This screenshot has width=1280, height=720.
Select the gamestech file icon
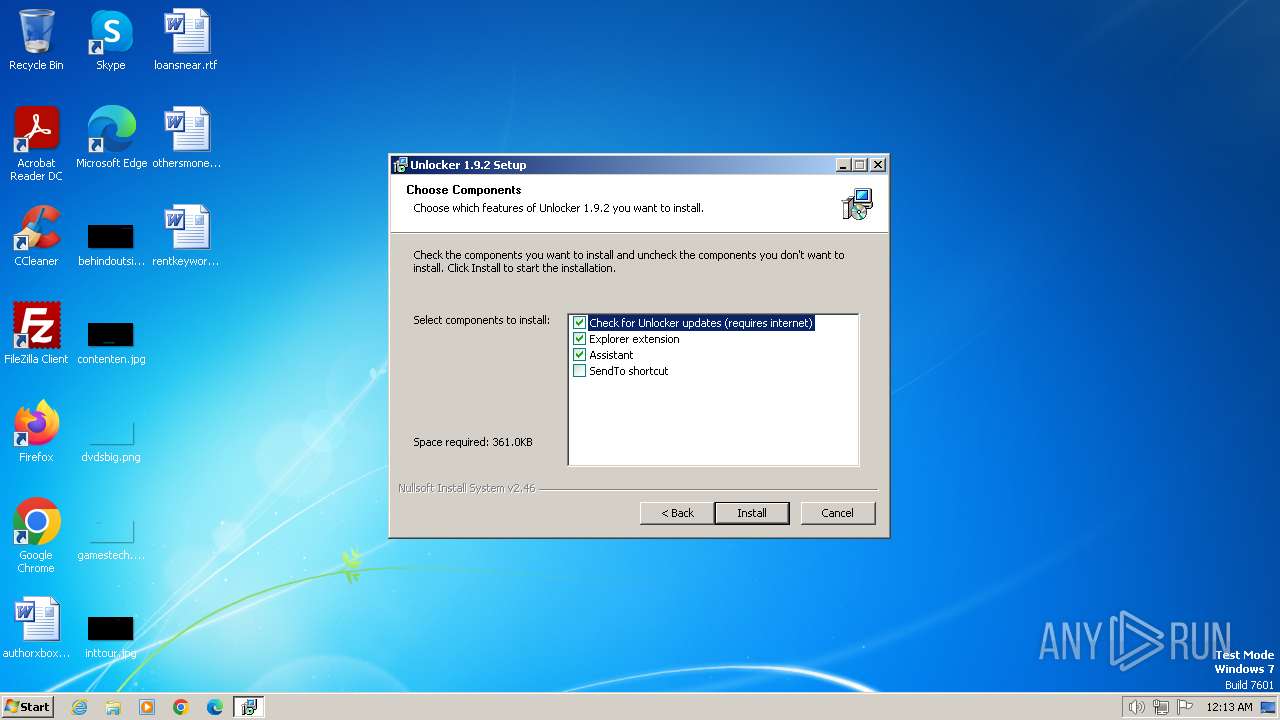(111, 538)
